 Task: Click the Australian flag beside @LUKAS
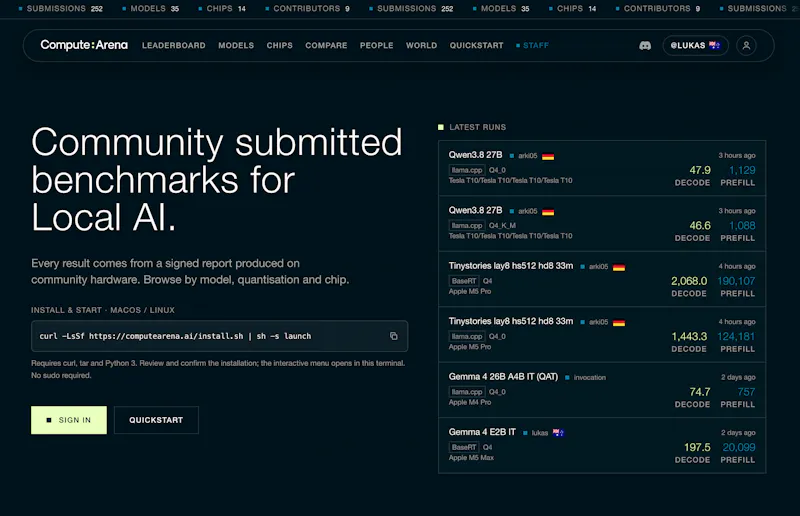click(x=714, y=45)
